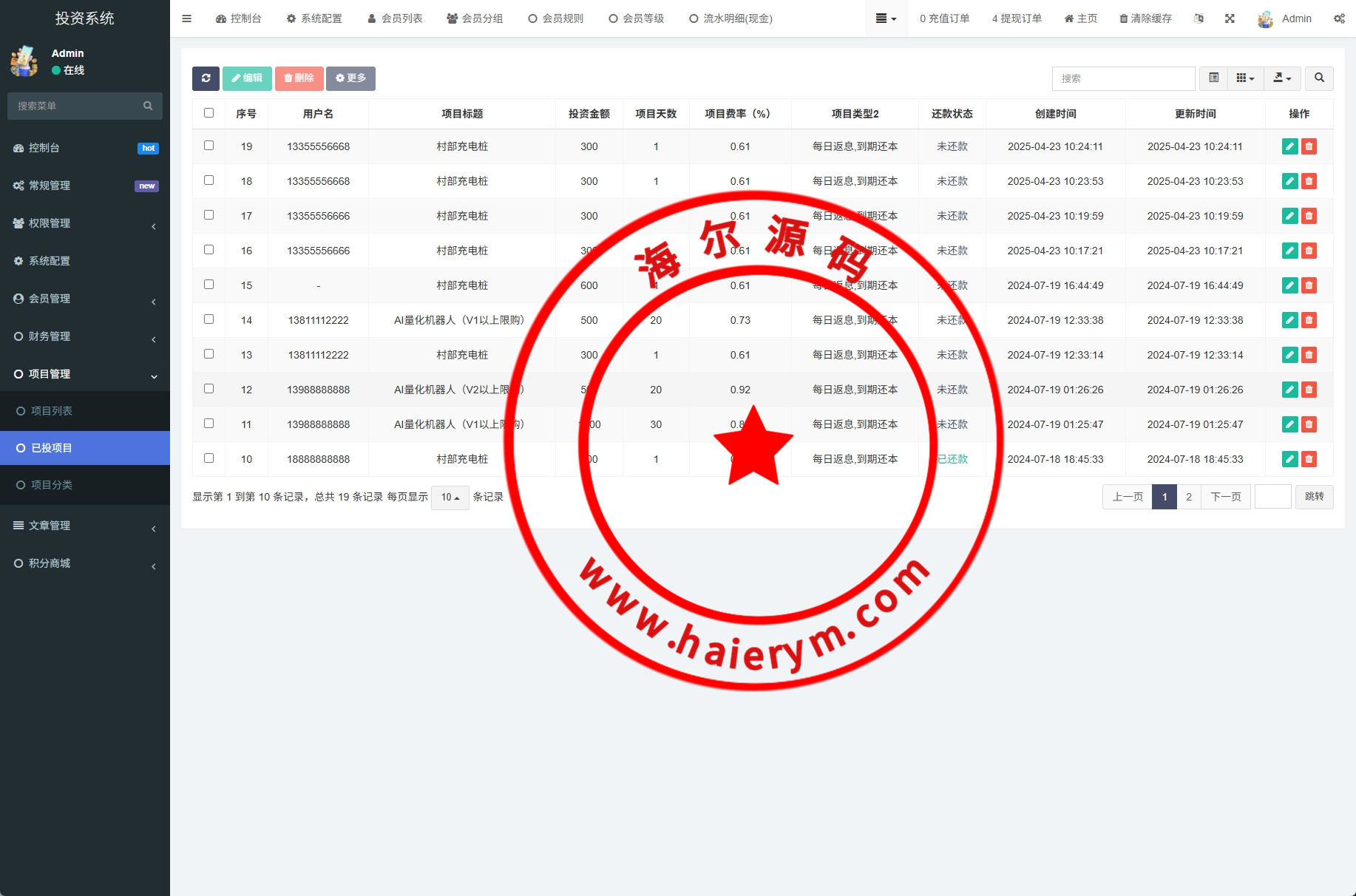
Task: Click the magnifier search icon button
Action: pos(1319,78)
